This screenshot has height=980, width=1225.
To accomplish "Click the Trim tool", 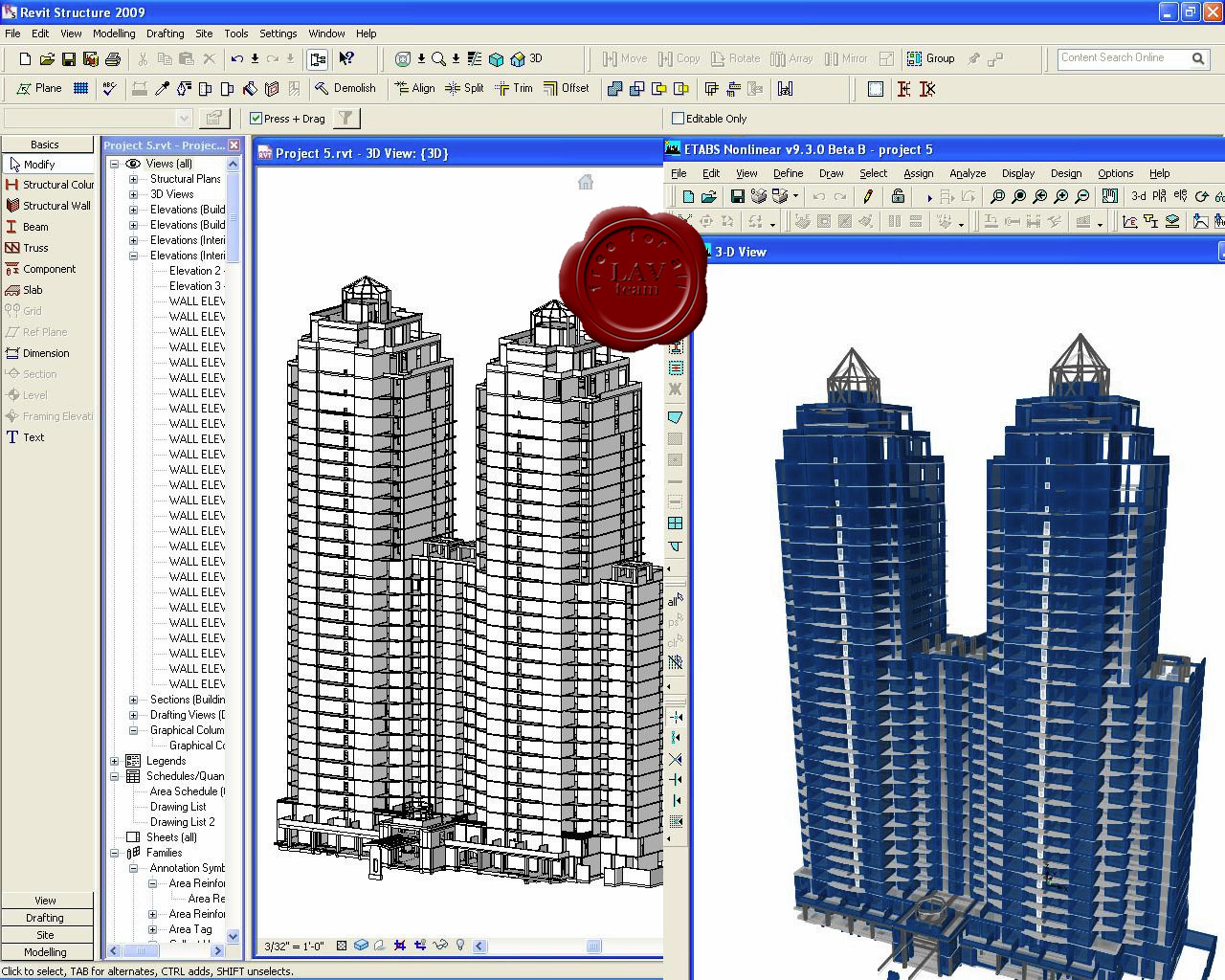I will tap(514, 88).
